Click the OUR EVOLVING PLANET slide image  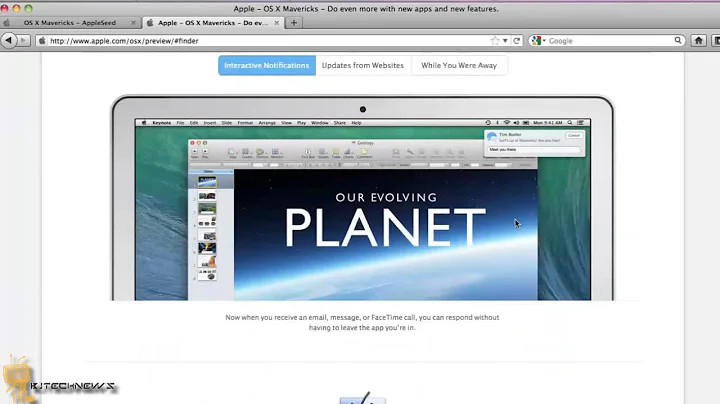(x=386, y=235)
